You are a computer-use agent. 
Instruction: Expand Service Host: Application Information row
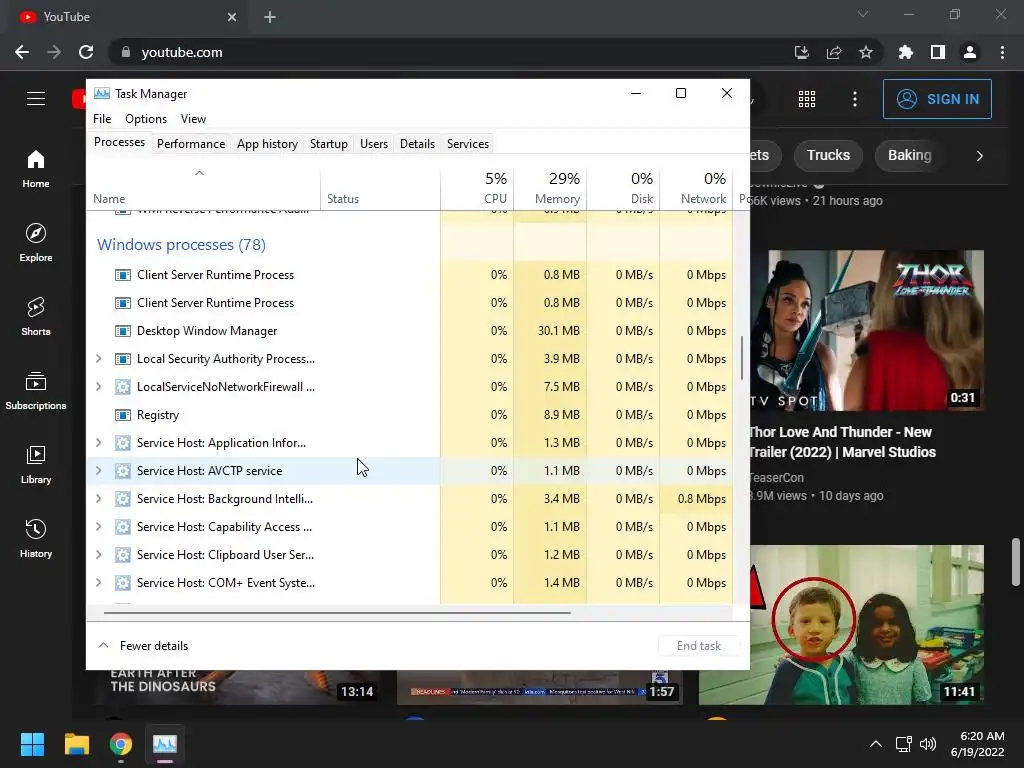point(99,443)
